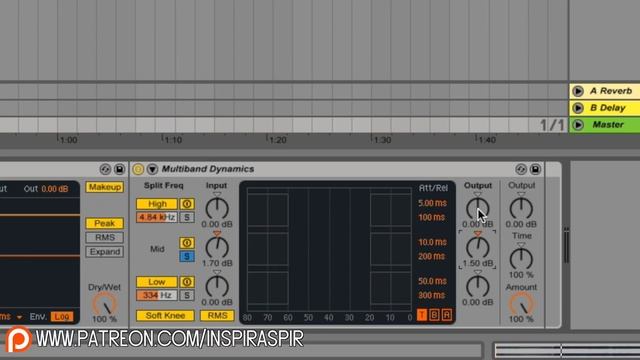Select Expand mode
This screenshot has height=360, width=640.
tap(105, 252)
